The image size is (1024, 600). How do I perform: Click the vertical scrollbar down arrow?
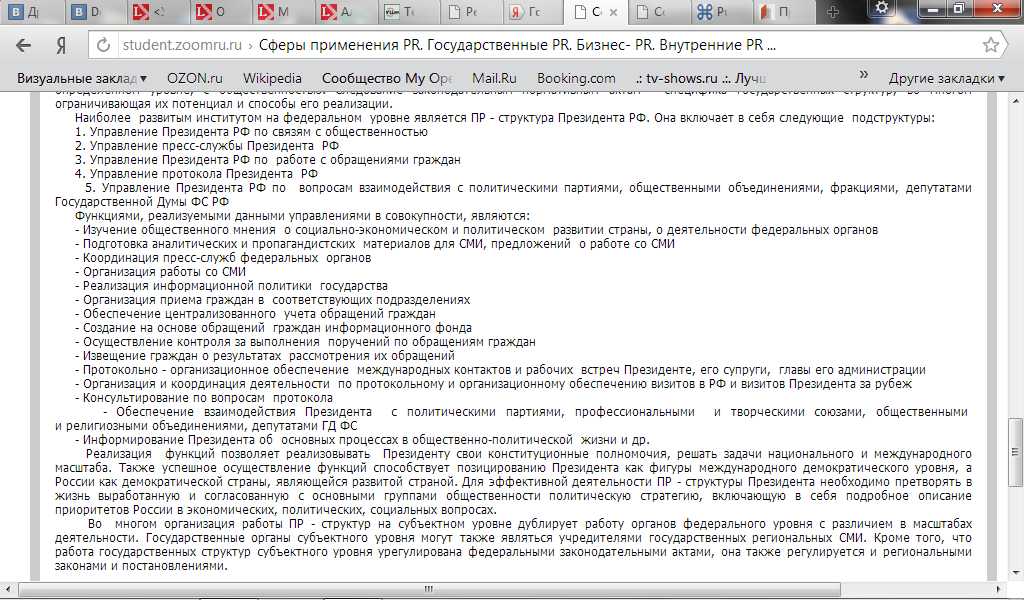(1016, 573)
